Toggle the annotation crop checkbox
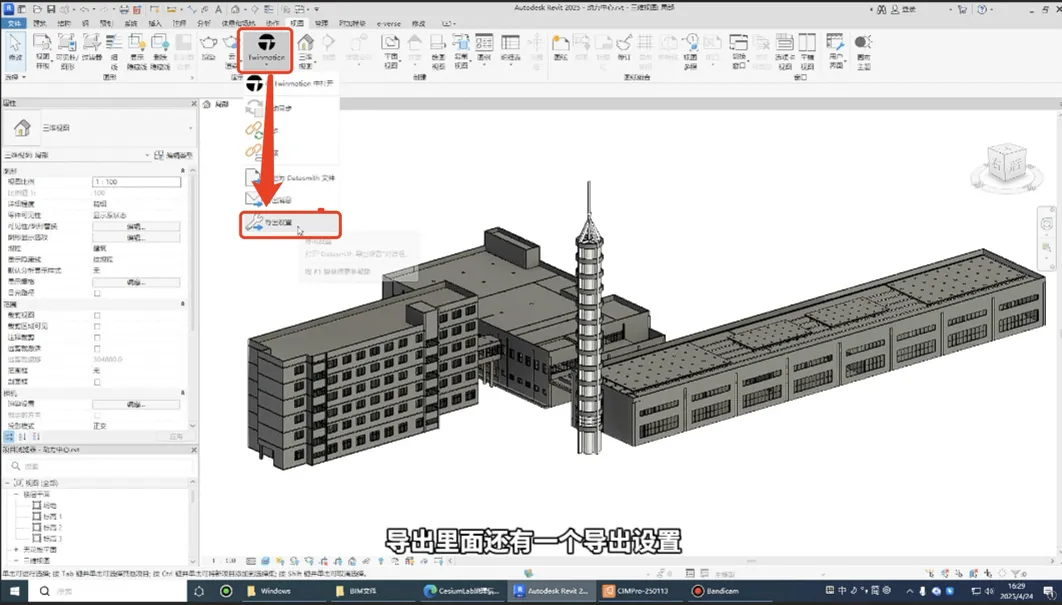The height and width of the screenshot is (605, 1062). [97, 337]
